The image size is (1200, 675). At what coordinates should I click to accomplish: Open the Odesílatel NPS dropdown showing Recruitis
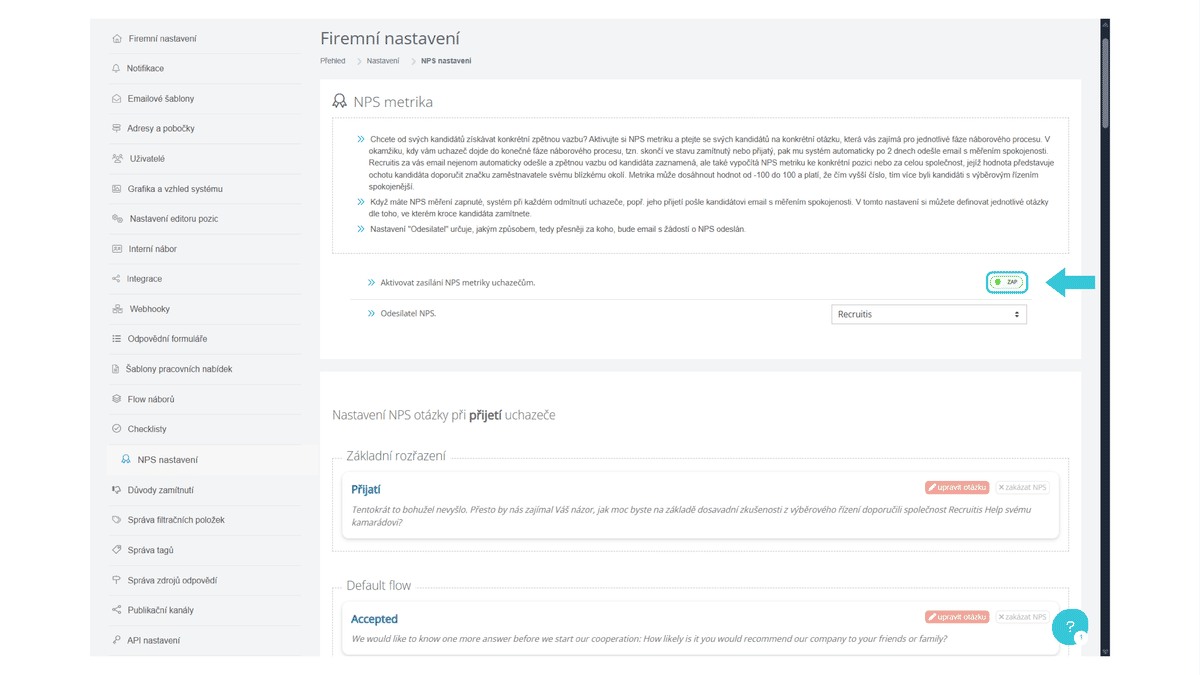[929, 314]
